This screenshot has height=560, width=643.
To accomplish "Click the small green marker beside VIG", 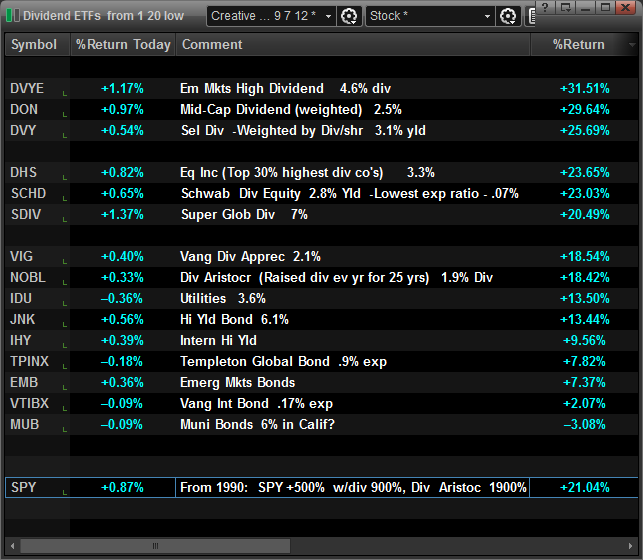I will (64, 262).
